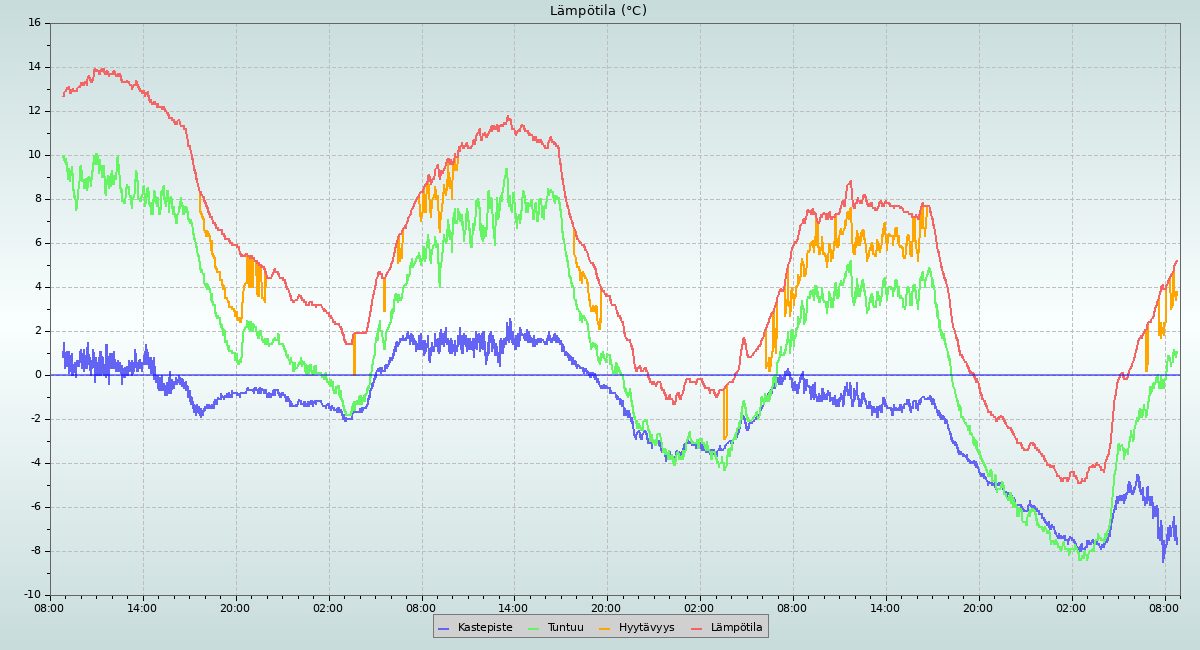Click the 16 label on the y-axis
Viewport: 1200px width, 650px height.
coord(34,23)
